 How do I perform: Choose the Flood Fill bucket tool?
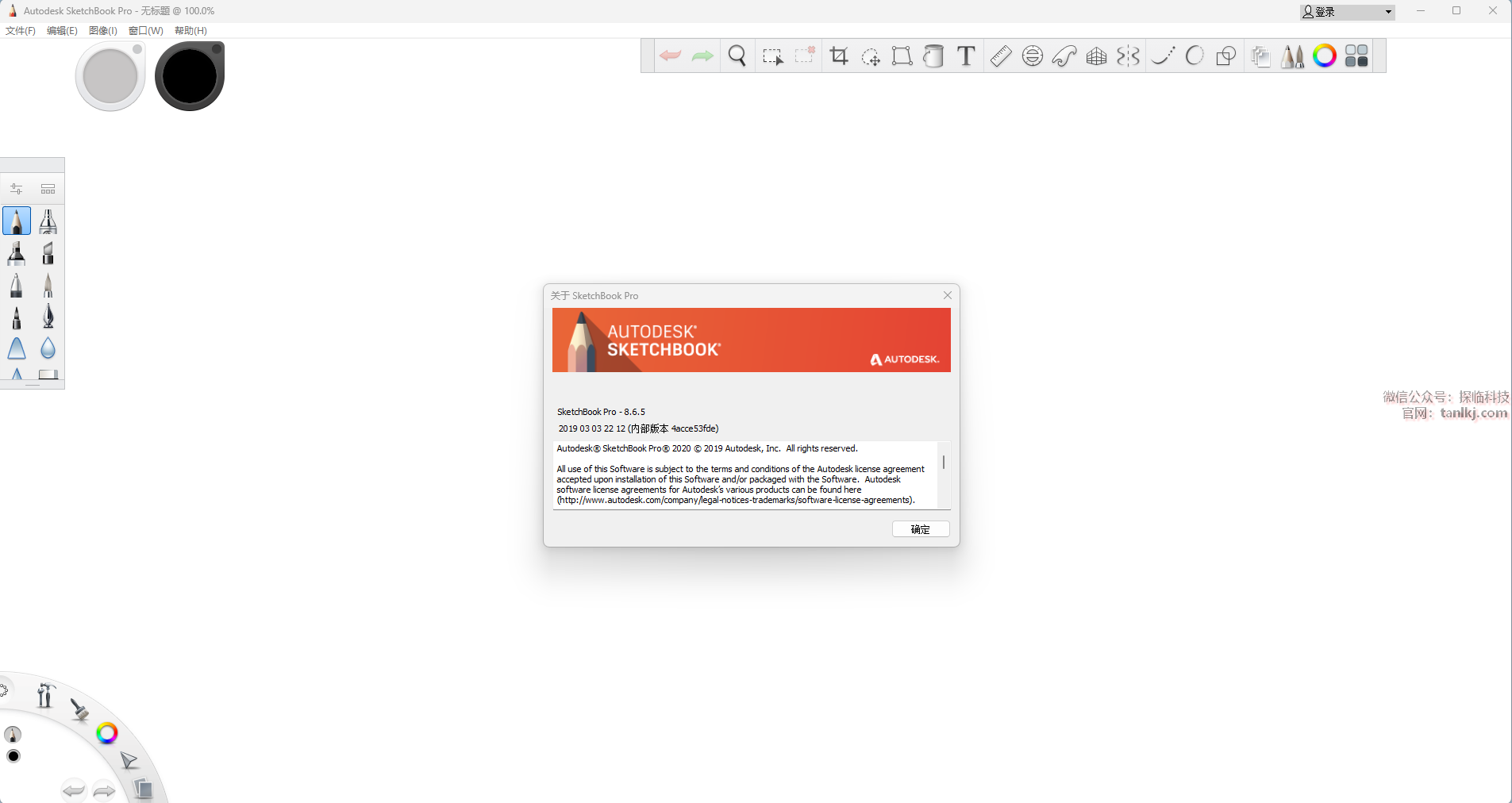coord(934,56)
